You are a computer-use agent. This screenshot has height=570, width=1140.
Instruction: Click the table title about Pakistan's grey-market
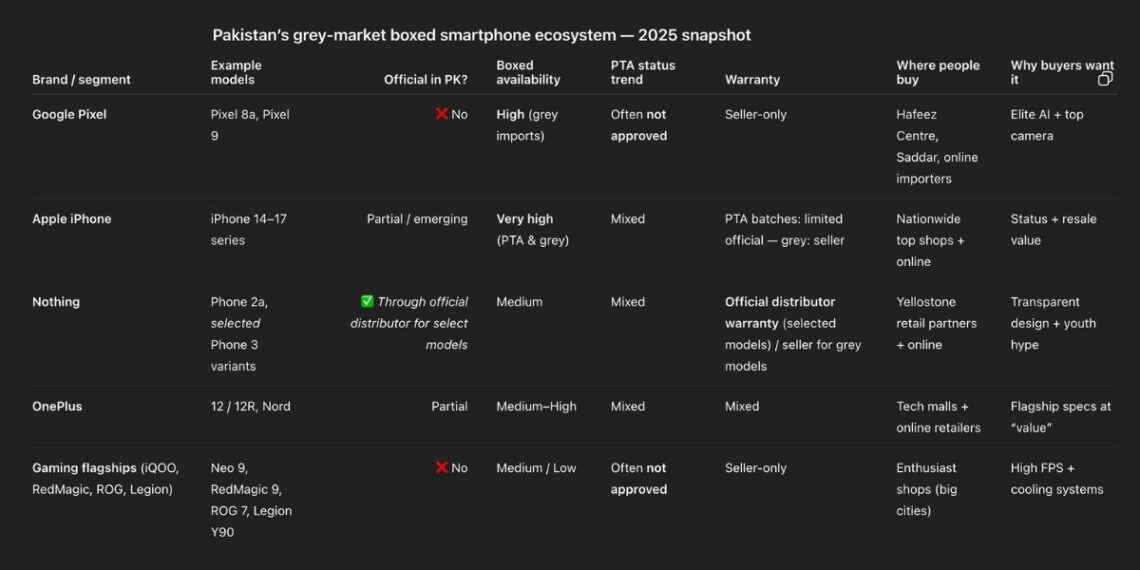point(481,35)
